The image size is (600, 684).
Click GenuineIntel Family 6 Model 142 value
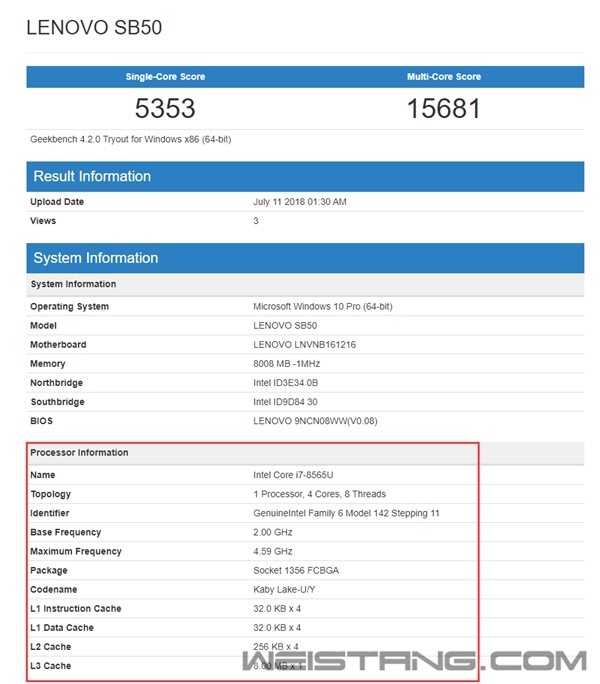pyautogui.click(x=346, y=513)
